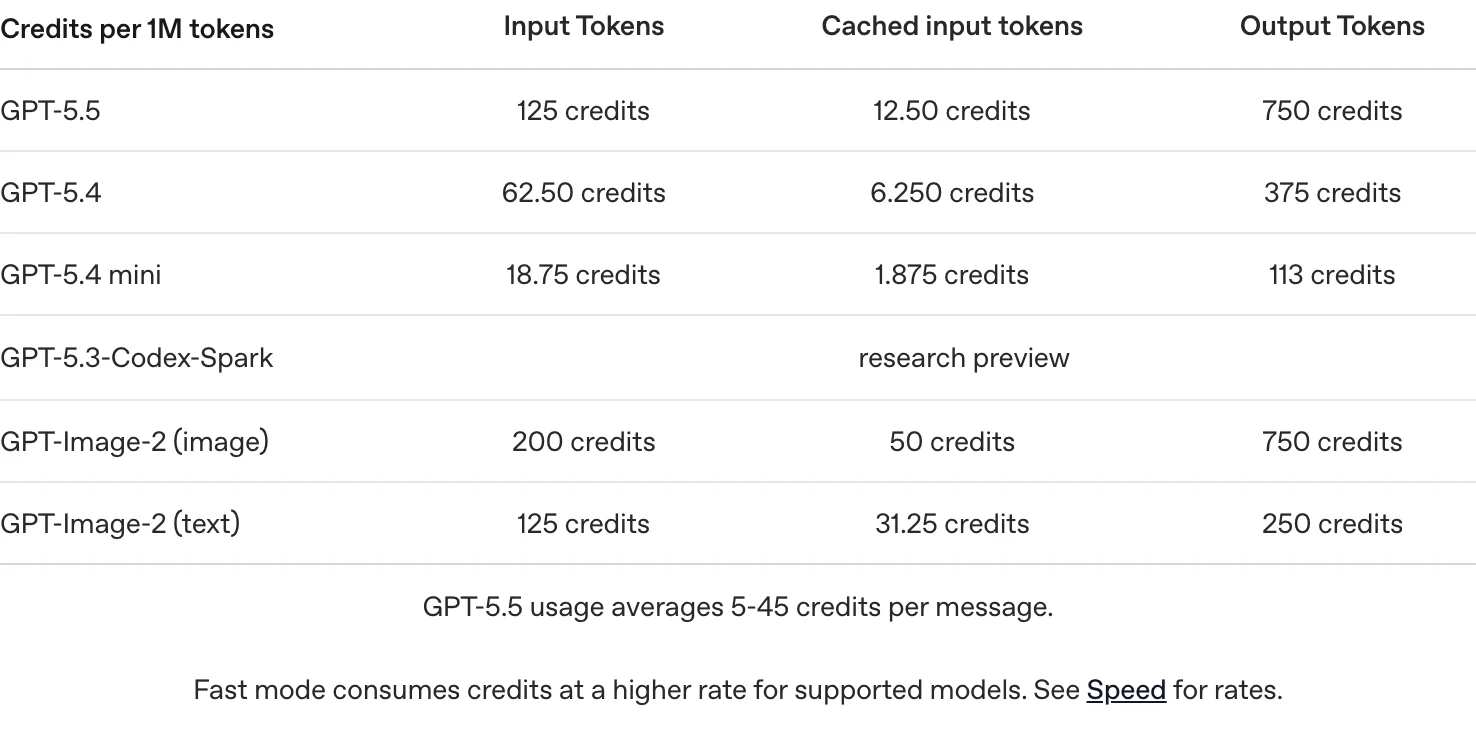Click the 12.50 credits cached cell
This screenshot has height=732, width=1476.
[952, 111]
